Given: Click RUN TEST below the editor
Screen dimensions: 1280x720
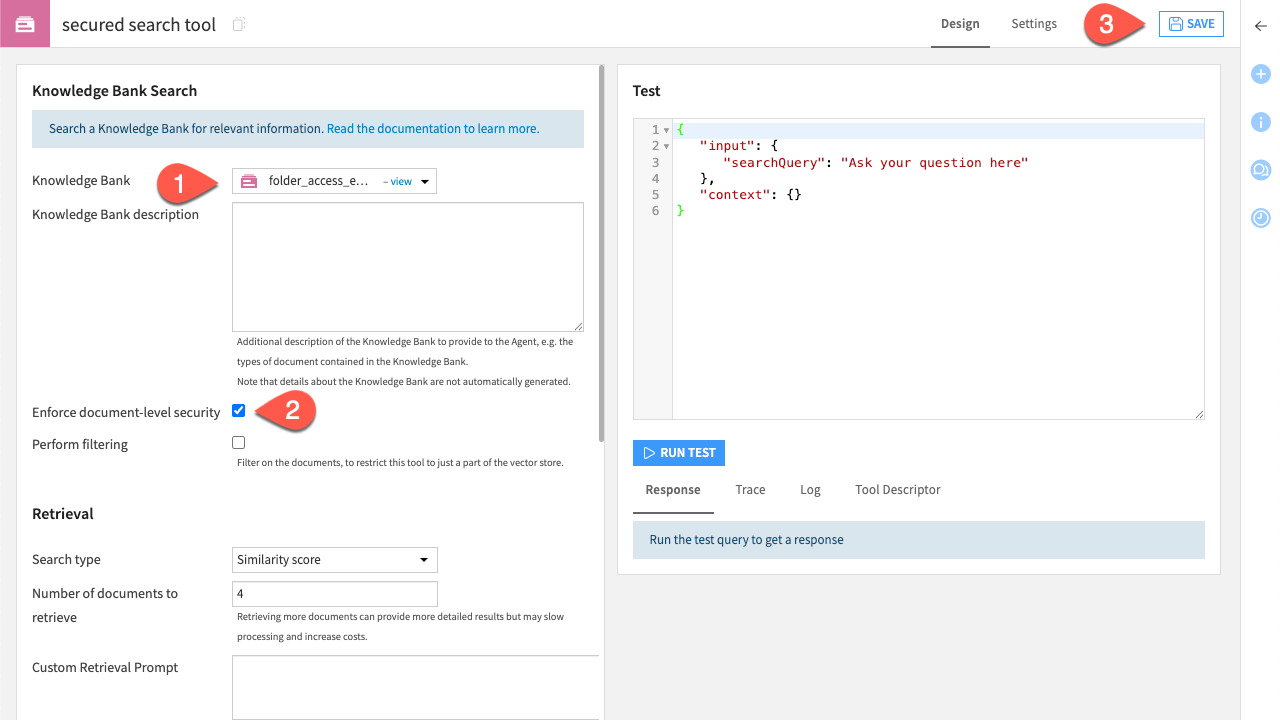Looking at the screenshot, I should coord(679,452).
